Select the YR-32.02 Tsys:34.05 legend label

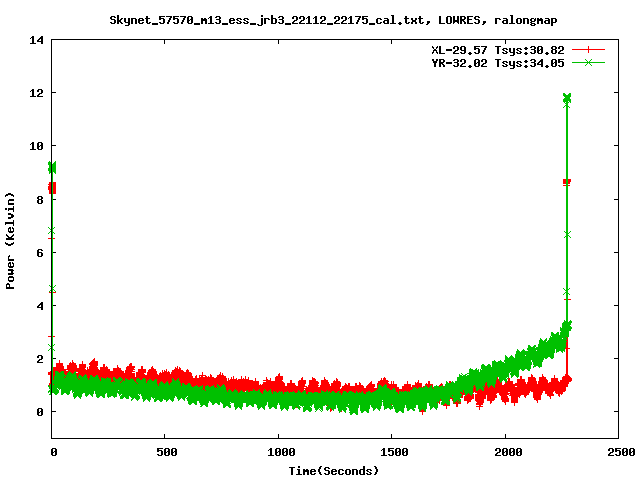tap(498, 63)
